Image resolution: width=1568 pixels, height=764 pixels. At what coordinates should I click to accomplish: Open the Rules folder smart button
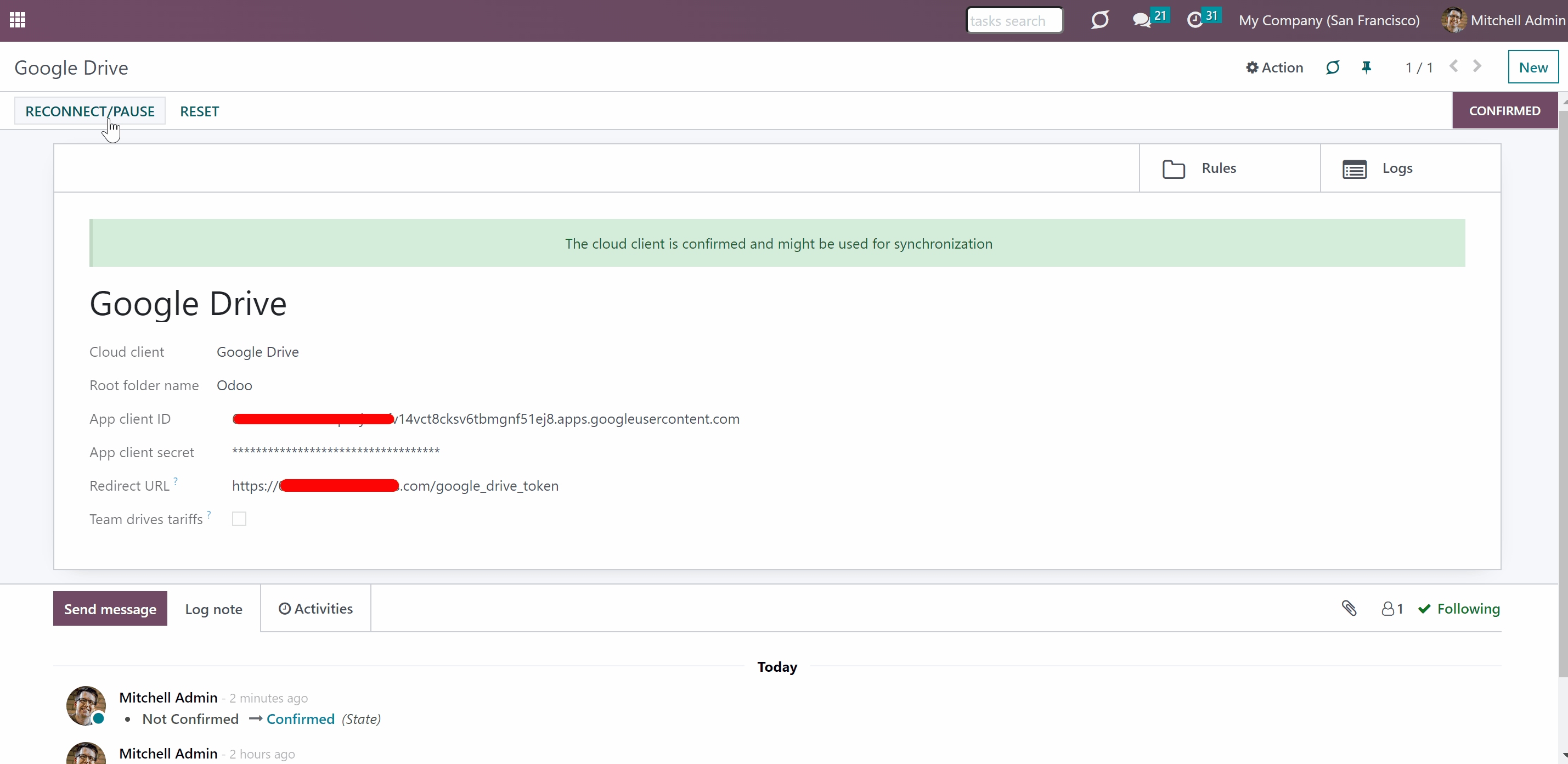1229,168
